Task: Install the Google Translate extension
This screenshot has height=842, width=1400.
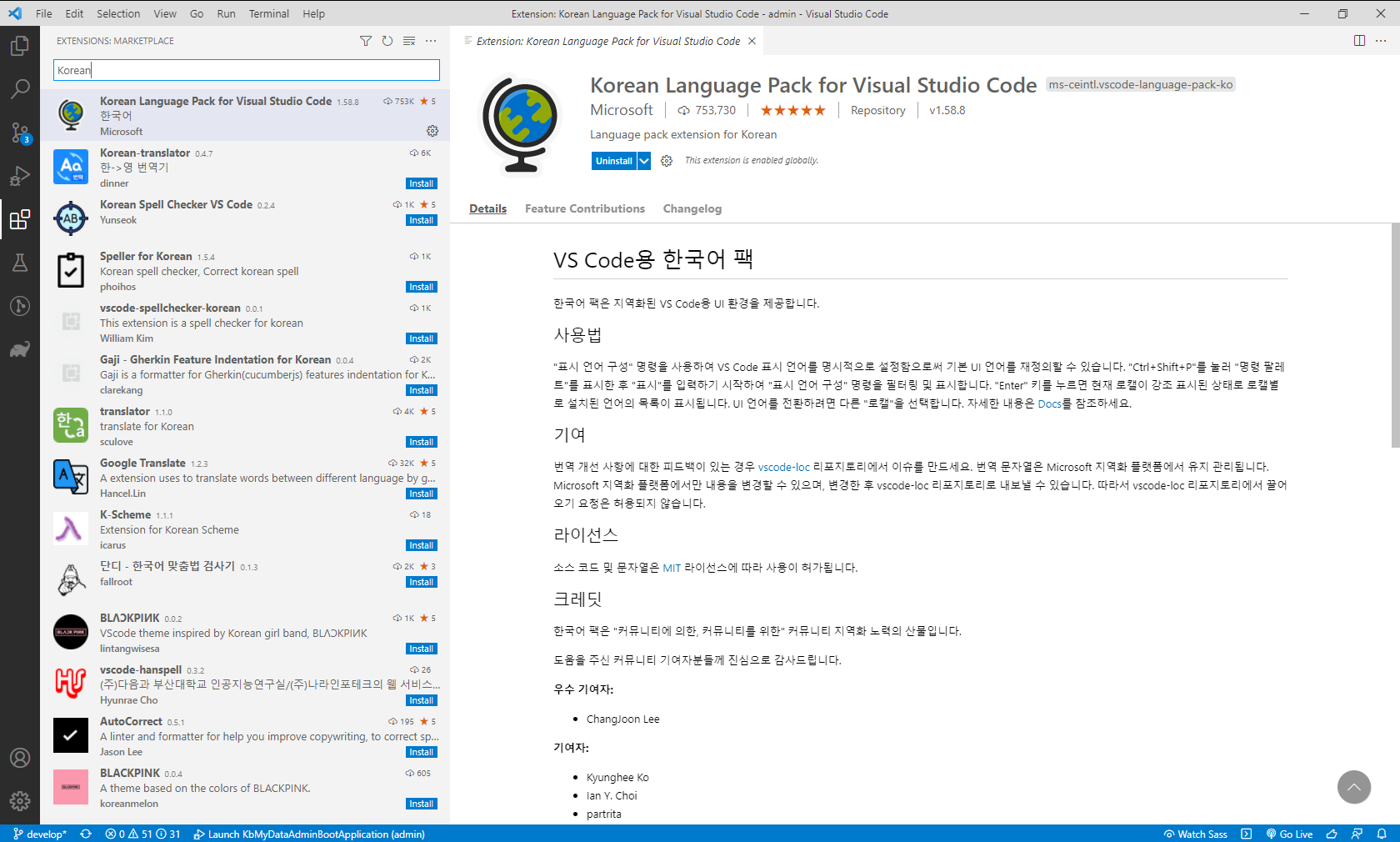Action: [x=421, y=494]
